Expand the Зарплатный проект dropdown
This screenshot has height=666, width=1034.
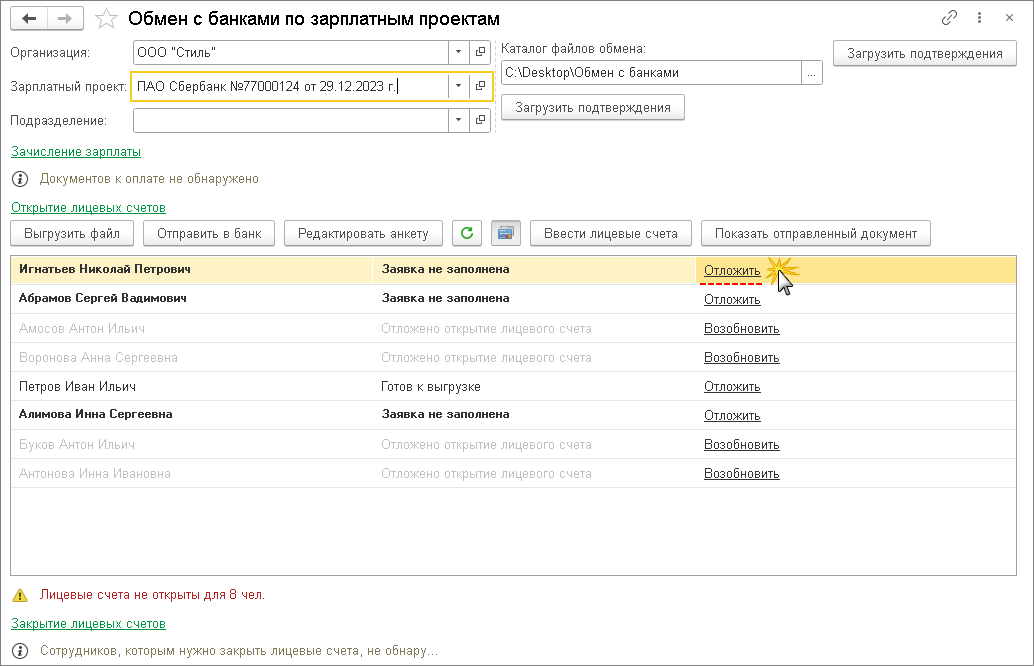[x=458, y=86]
